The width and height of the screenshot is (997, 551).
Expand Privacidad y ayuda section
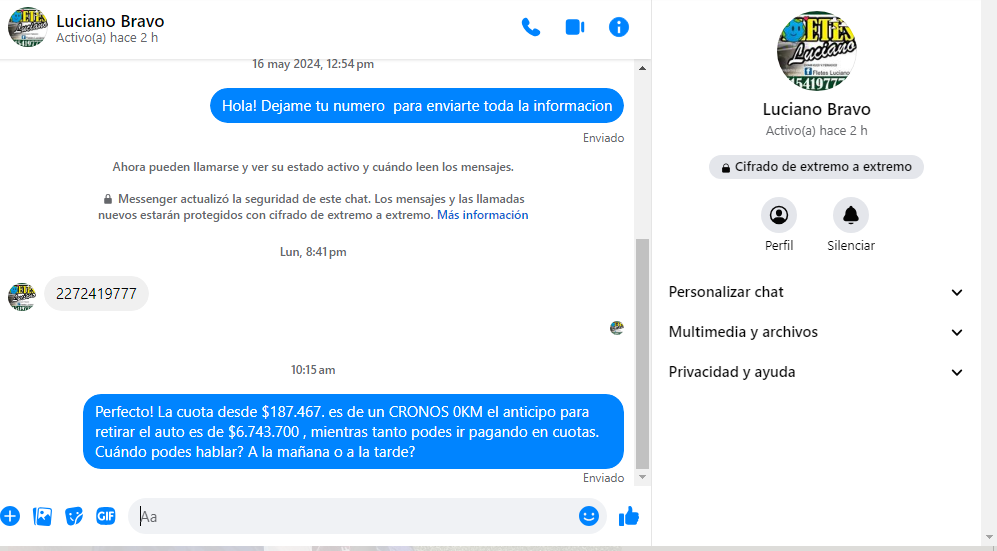[816, 372]
